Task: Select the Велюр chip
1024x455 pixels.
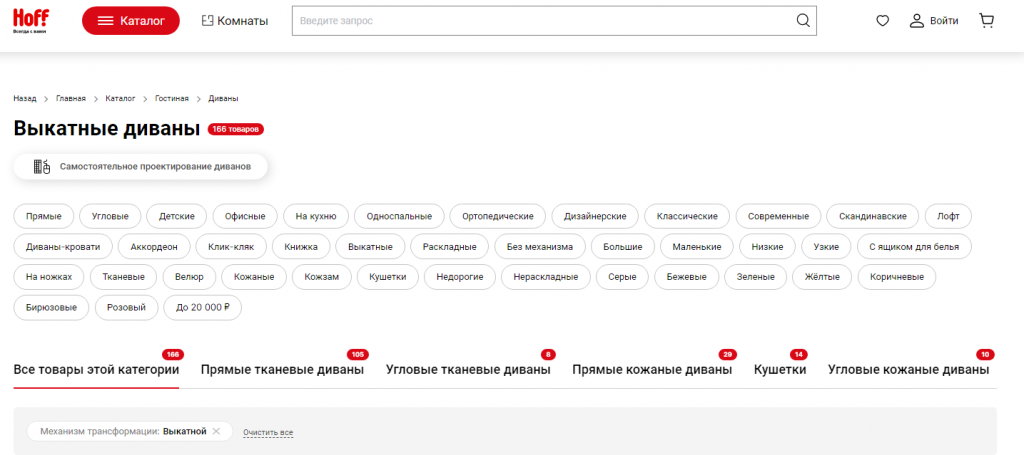Action: pos(189,277)
